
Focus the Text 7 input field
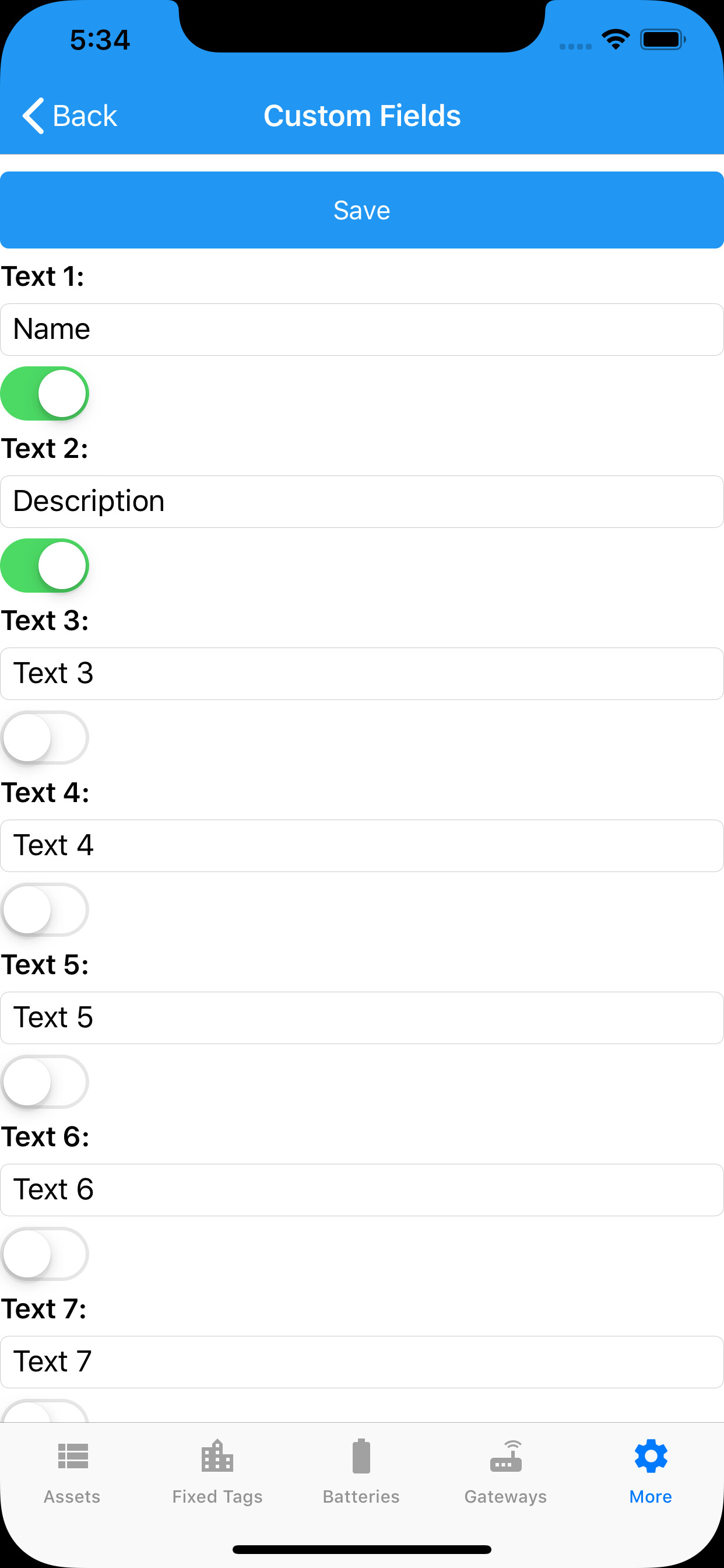(x=362, y=1362)
